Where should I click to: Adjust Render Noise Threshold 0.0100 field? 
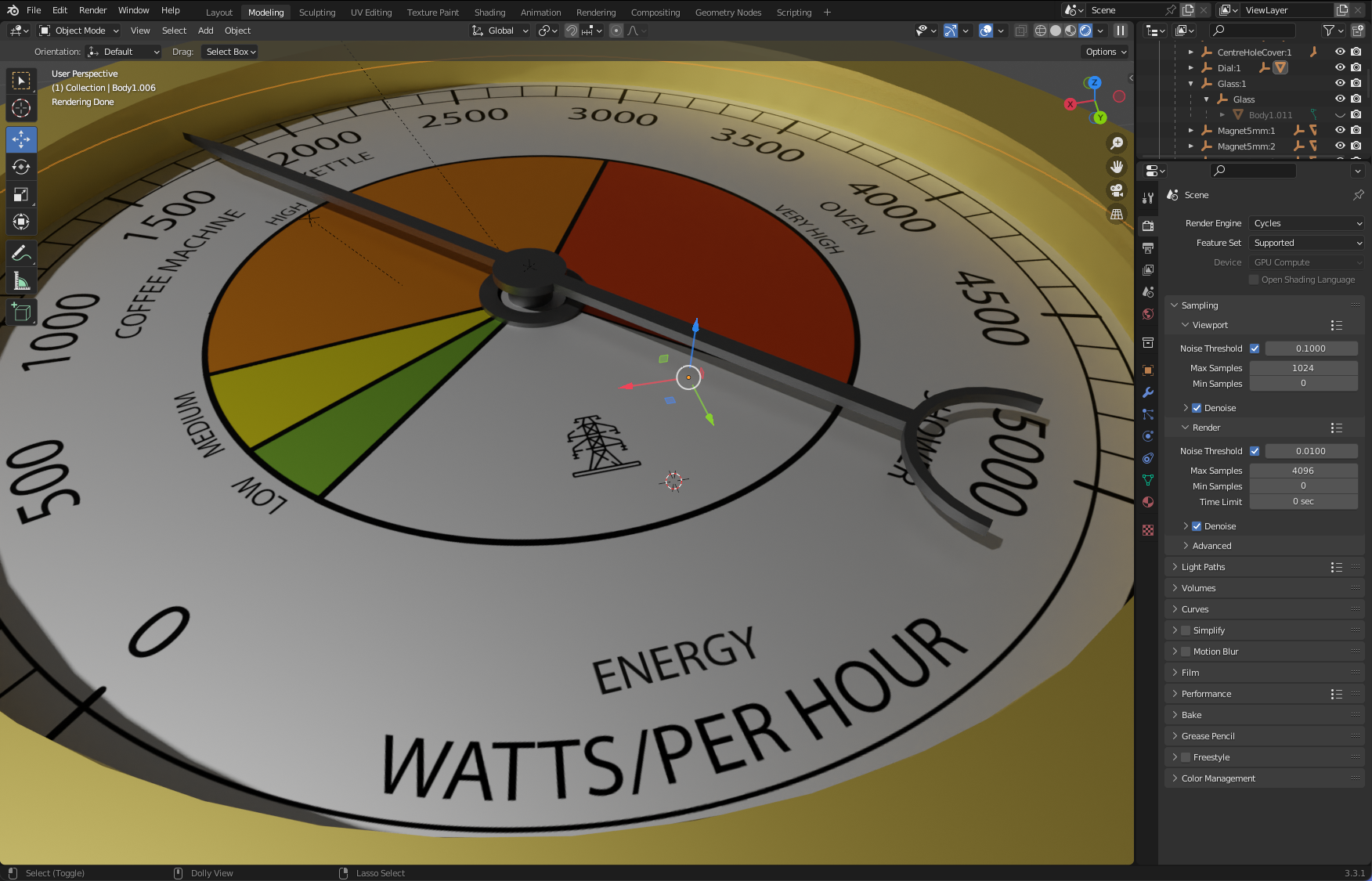click(1311, 451)
